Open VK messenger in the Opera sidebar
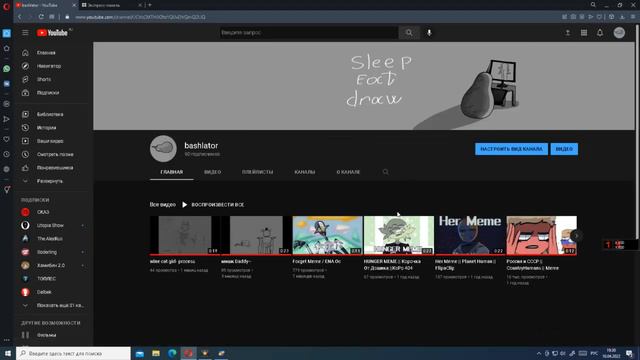Viewport: 640px width, 360px height. [x=7, y=84]
